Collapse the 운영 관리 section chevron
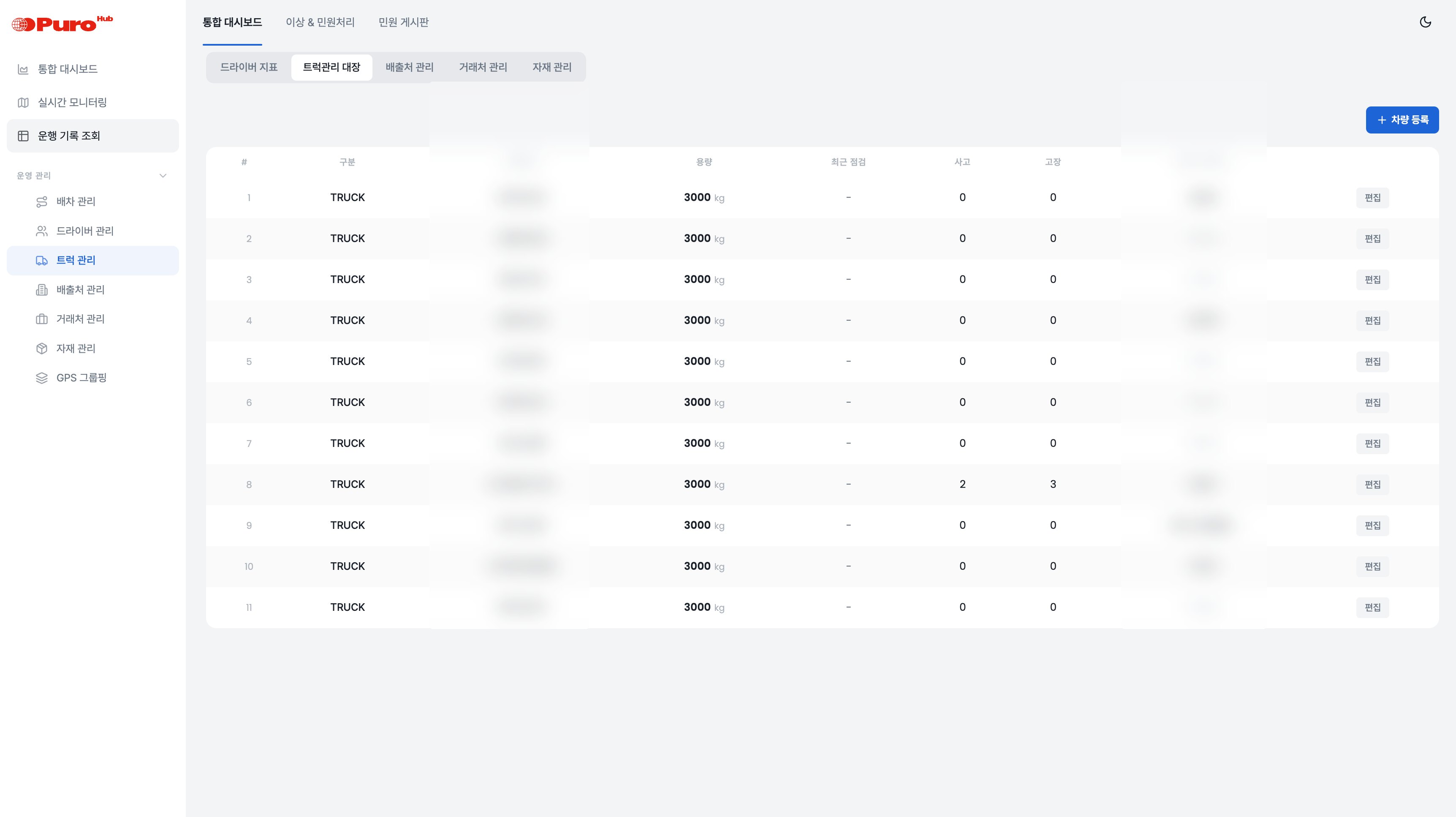This screenshot has width=1456, height=817. (163, 176)
